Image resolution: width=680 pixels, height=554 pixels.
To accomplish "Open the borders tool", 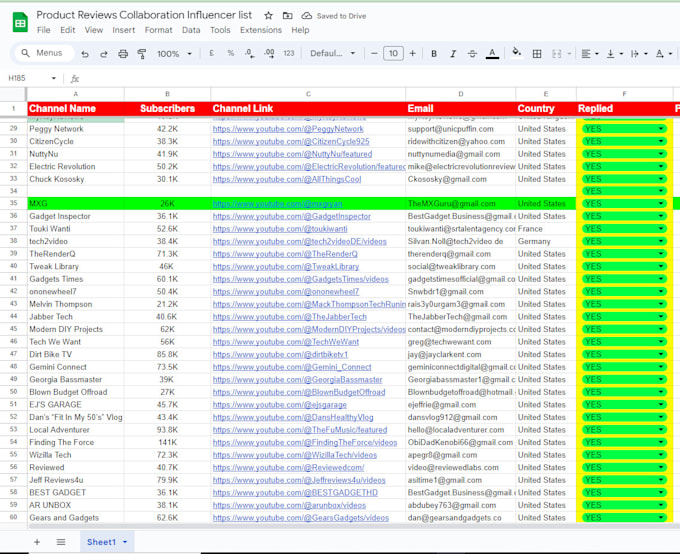I will pos(537,53).
